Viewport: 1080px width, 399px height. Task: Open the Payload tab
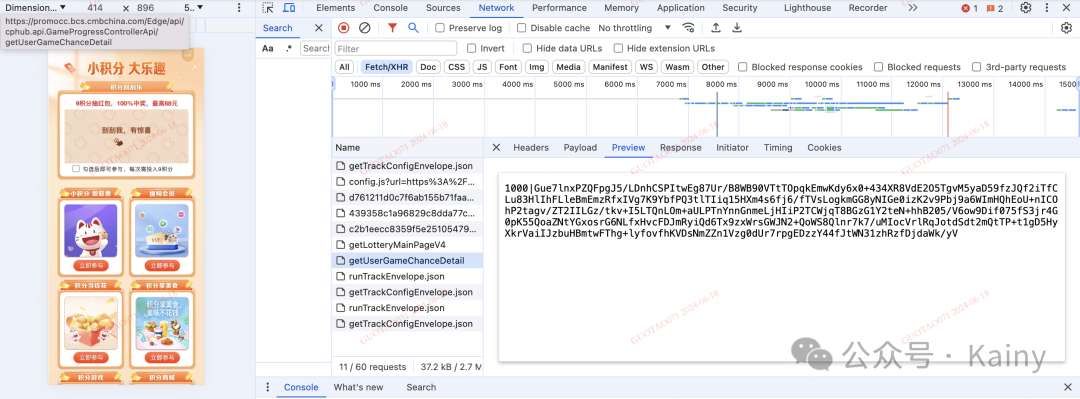[580, 147]
